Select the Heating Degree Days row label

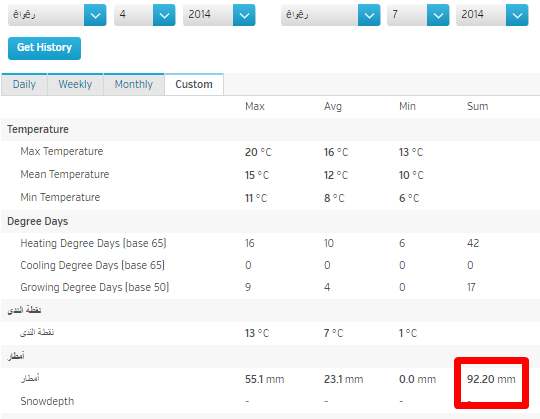[x=93, y=243]
